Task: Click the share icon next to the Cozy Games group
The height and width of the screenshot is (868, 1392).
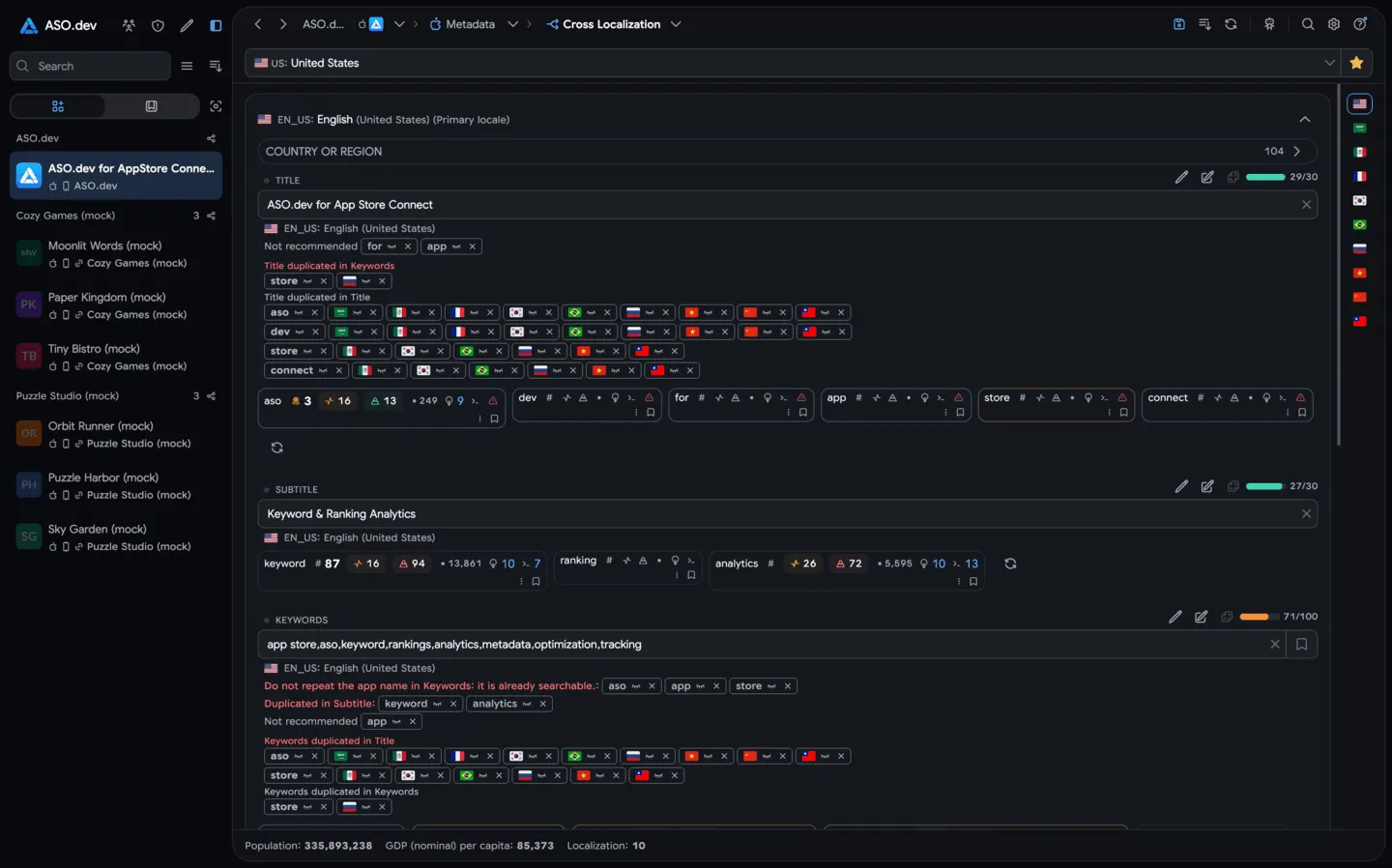Action: point(211,216)
